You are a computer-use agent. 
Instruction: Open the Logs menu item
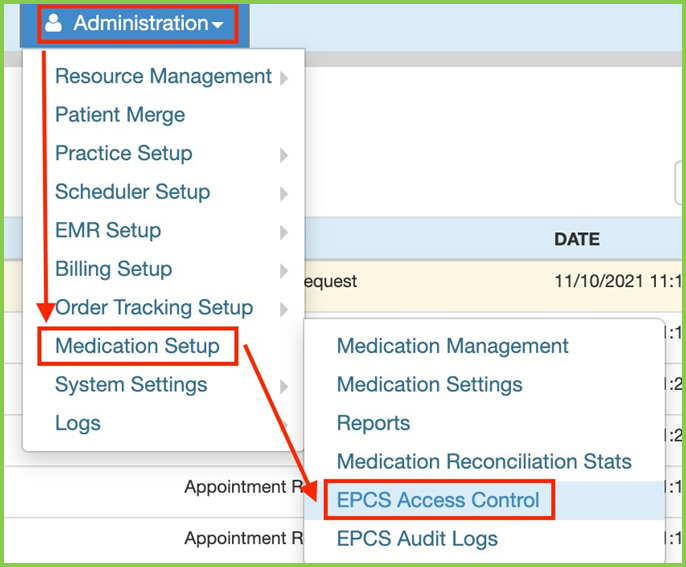[78, 423]
